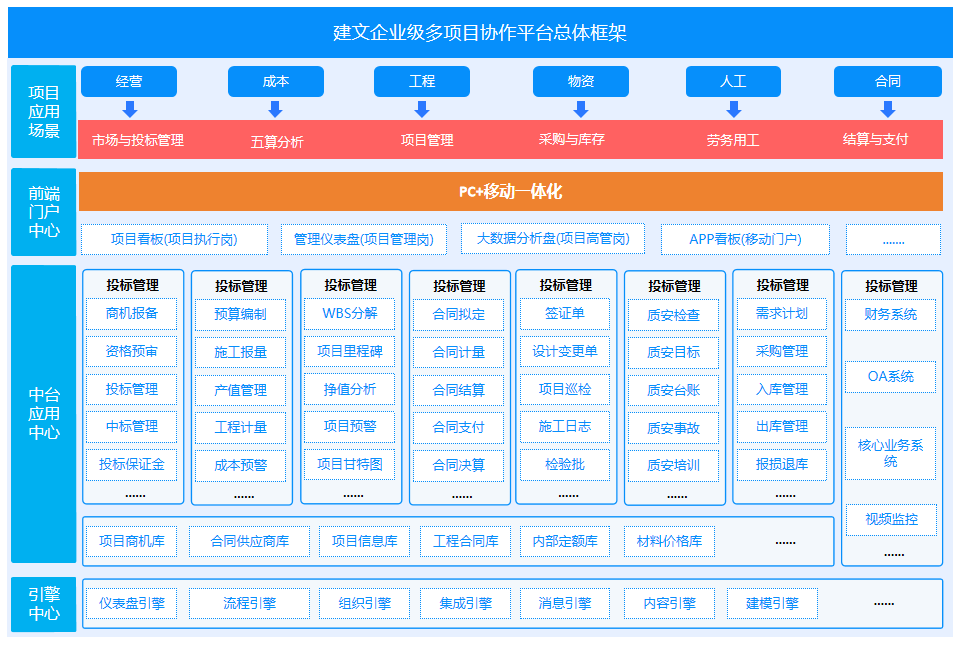
Task: Click the down arrow under 工程
Action: (422, 110)
